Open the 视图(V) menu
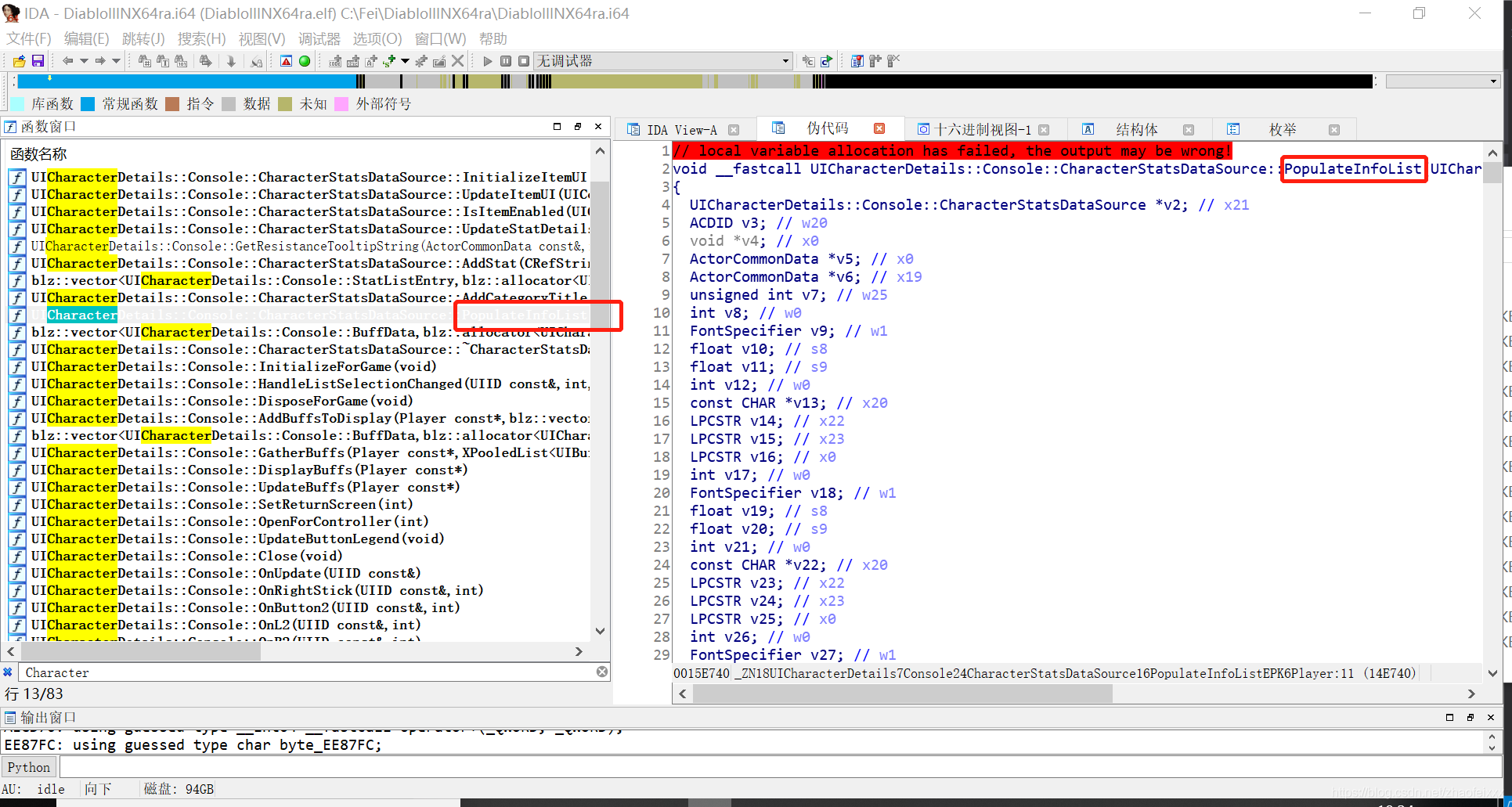This screenshot has width=1512, height=807. coord(262,38)
